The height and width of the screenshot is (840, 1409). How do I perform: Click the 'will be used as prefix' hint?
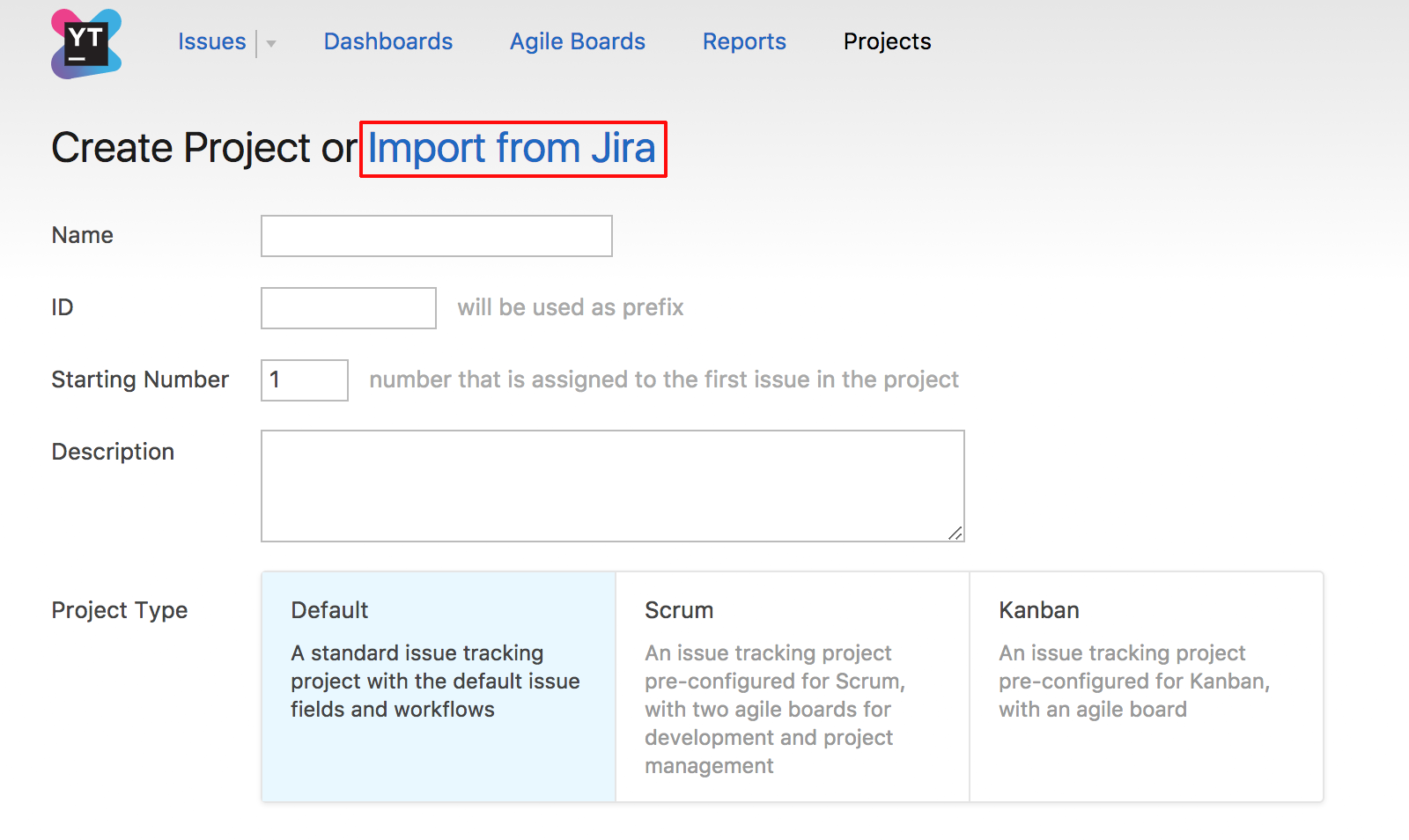[x=571, y=307]
